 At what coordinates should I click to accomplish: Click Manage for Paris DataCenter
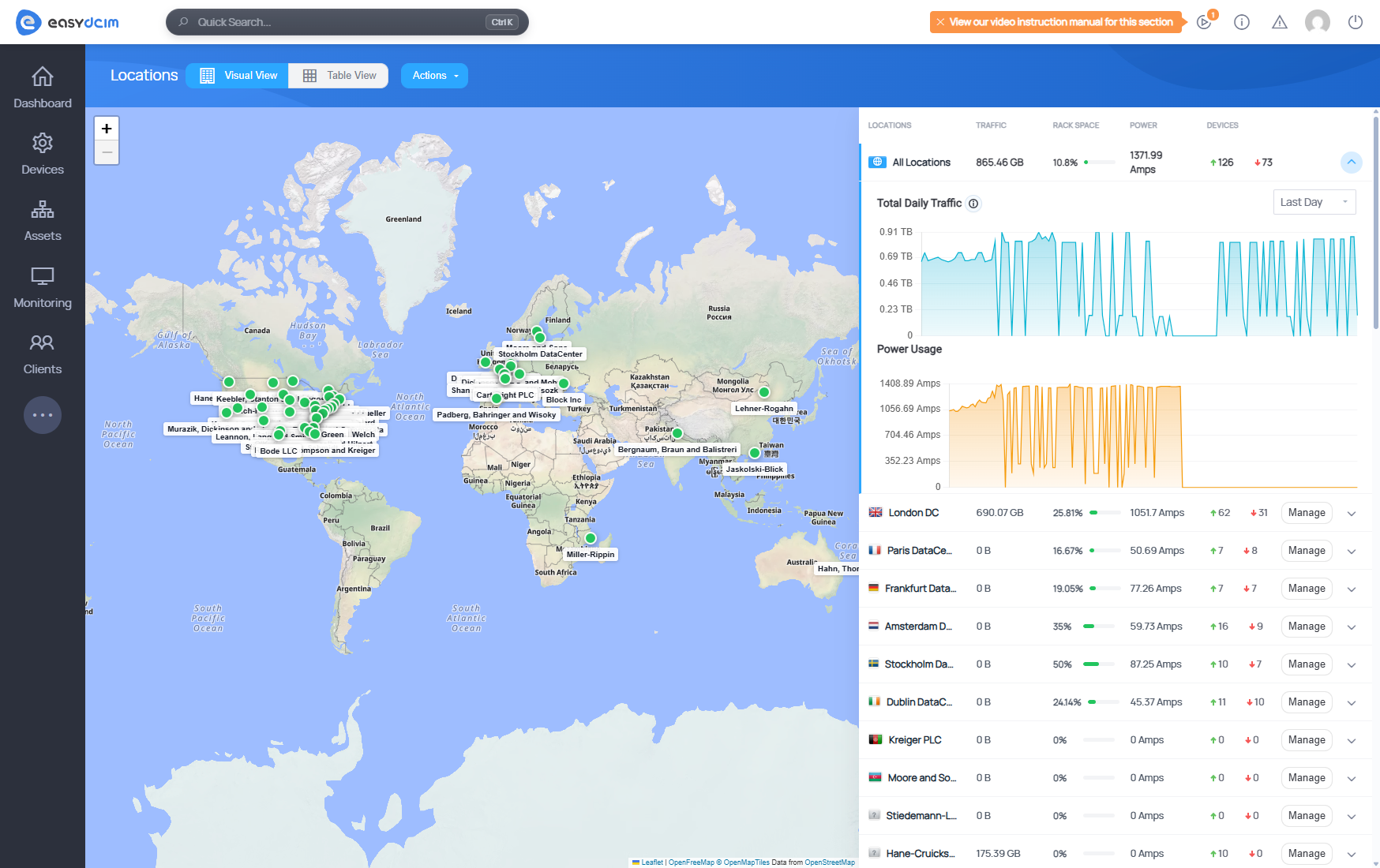1307,551
